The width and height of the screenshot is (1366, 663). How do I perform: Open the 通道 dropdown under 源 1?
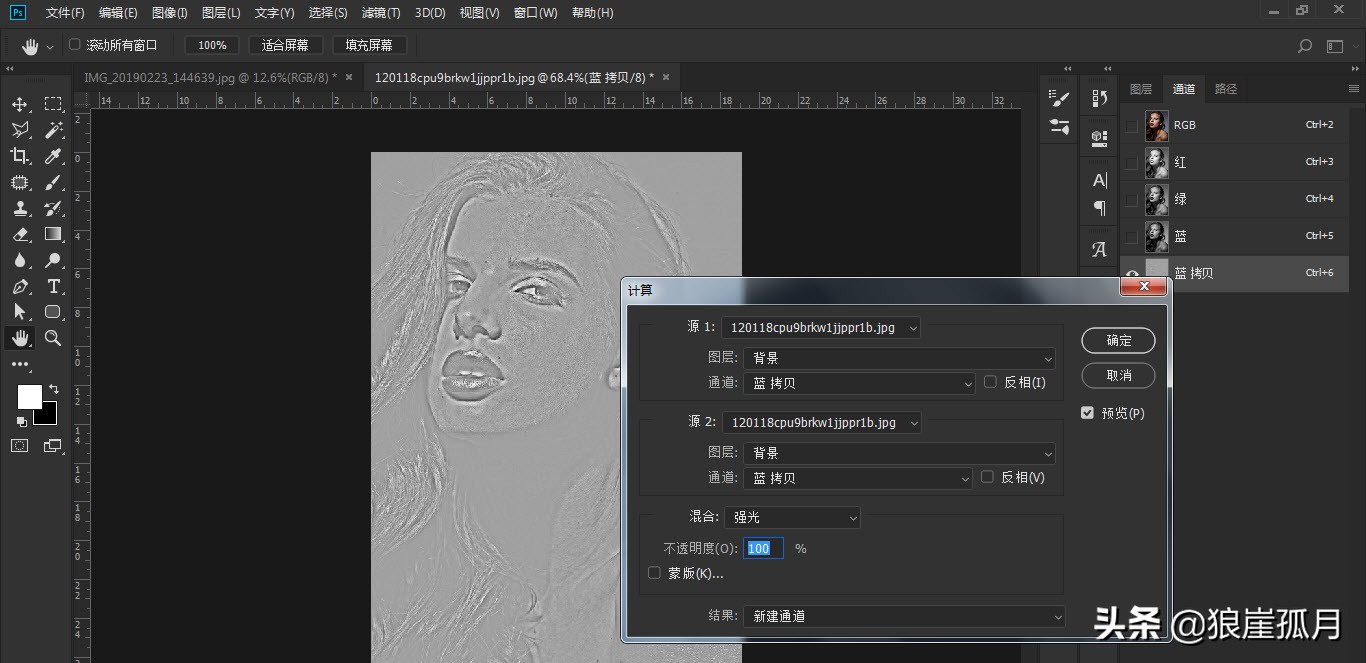point(859,383)
